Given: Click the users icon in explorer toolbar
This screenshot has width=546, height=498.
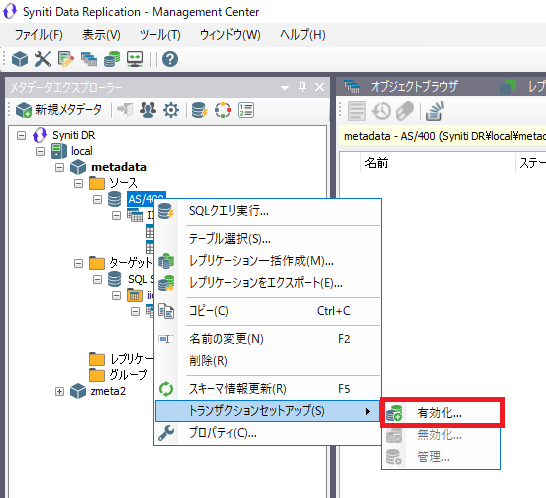Looking at the screenshot, I should coord(148,110).
